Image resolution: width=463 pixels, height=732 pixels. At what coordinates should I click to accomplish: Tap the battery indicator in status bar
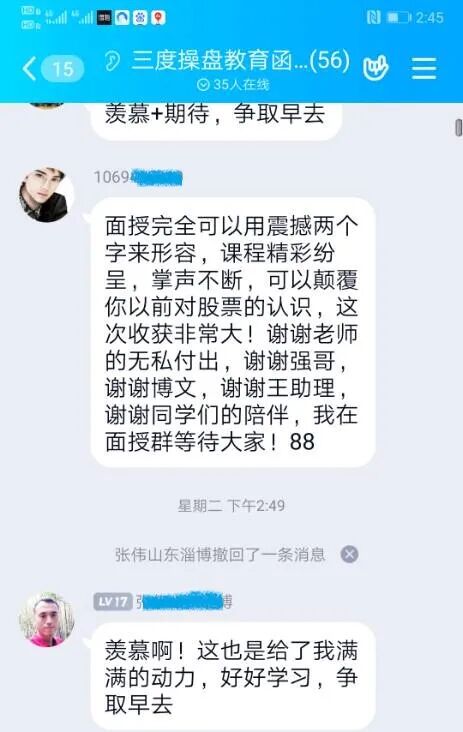coord(398,18)
